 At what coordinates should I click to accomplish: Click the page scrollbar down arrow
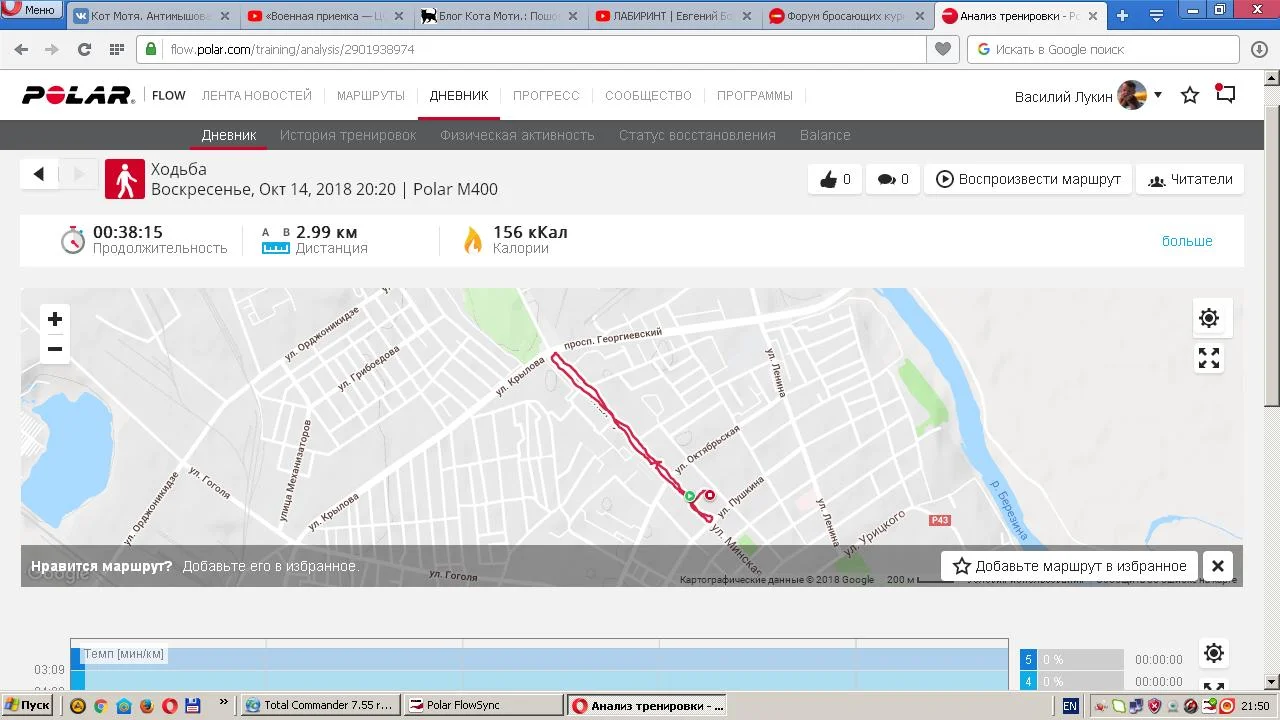pyautogui.click(x=1272, y=682)
